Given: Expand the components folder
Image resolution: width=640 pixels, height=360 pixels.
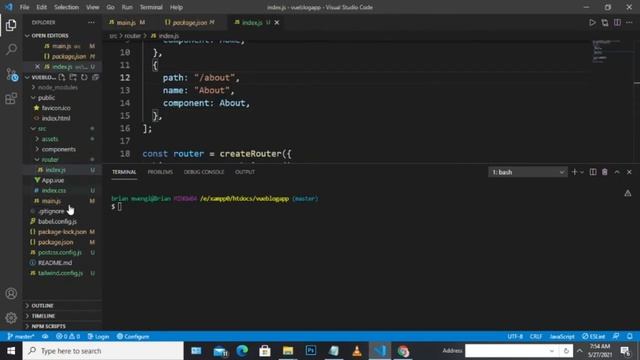Looking at the screenshot, I should [58, 149].
